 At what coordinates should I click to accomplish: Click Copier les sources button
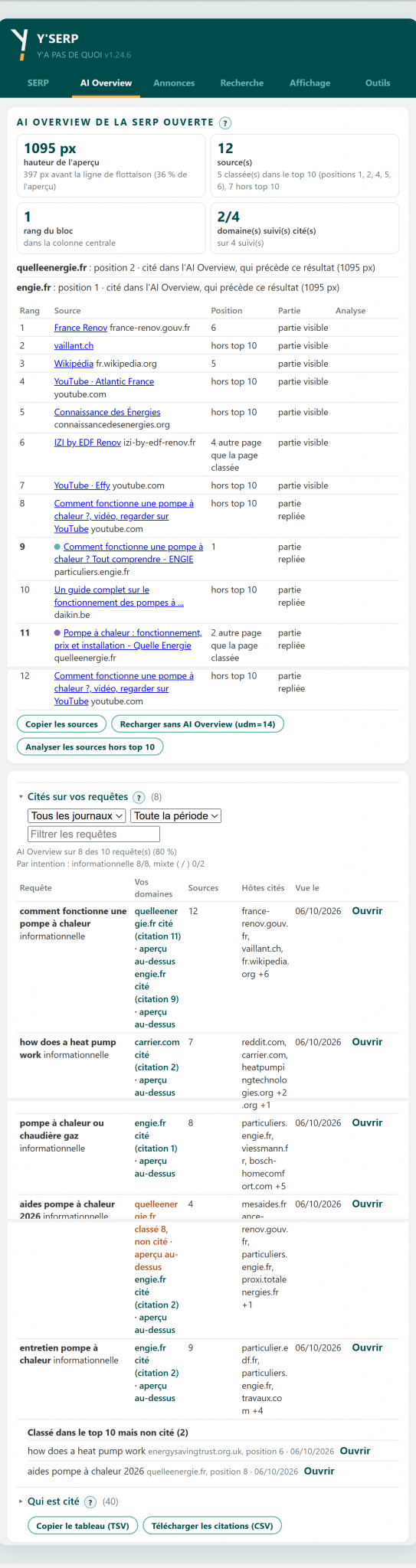pos(61,724)
